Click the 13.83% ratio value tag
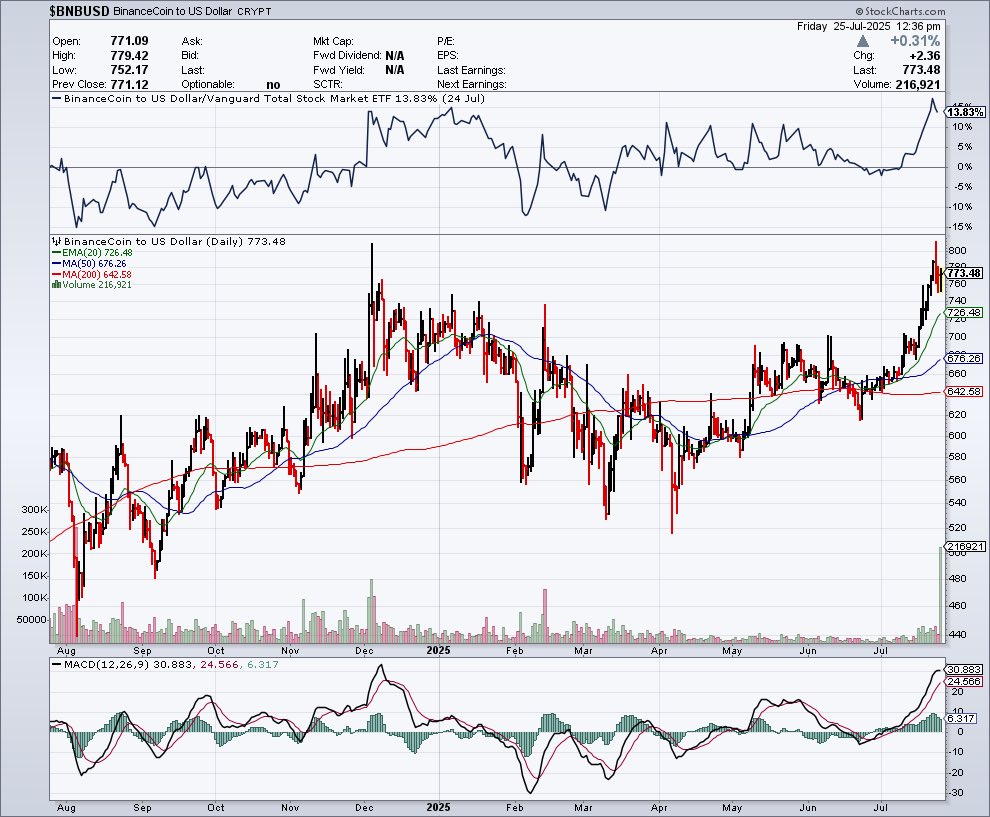The image size is (990, 817). 965,112
